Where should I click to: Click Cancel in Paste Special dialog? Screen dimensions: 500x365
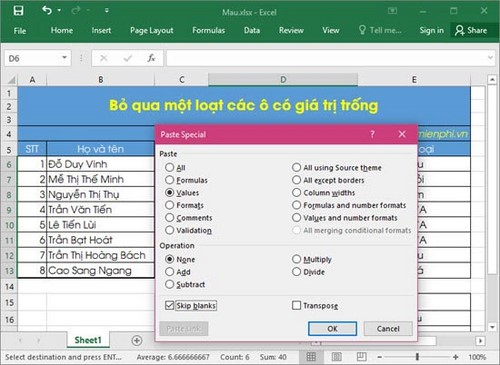tap(388, 329)
